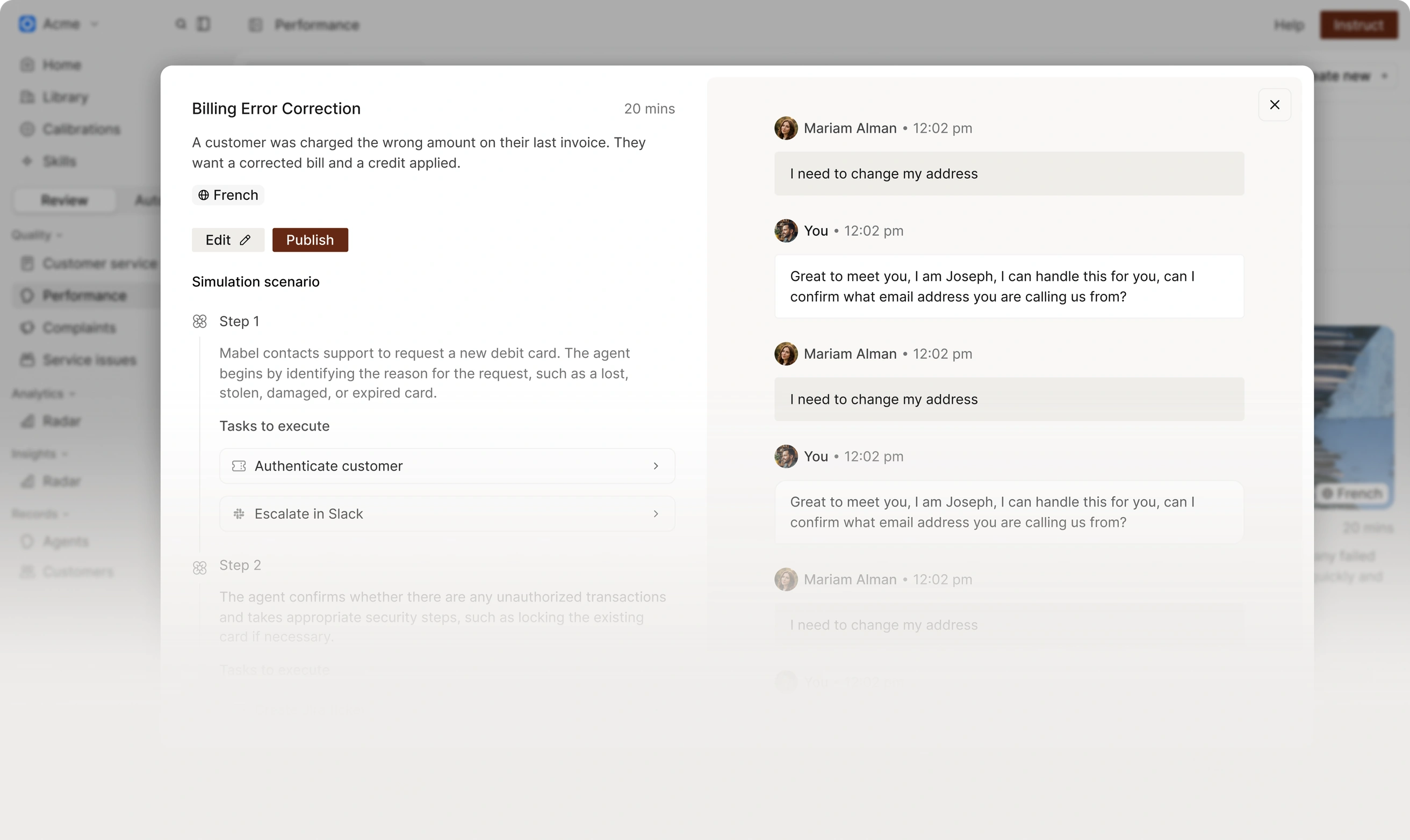
Task: Click the '20 mins' duration text
Action: (x=649, y=108)
